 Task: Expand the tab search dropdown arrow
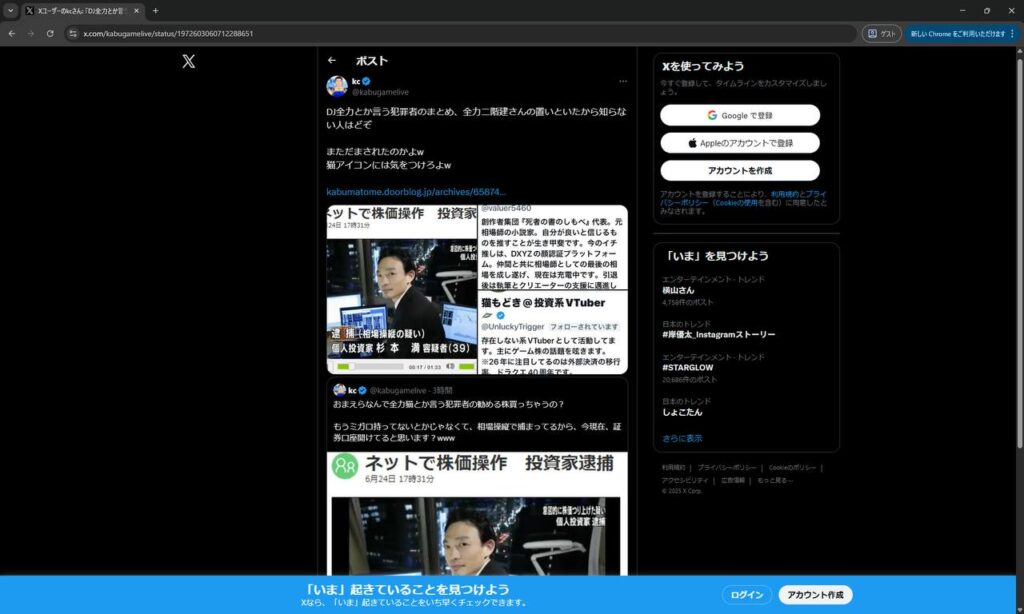pos(10,11)
